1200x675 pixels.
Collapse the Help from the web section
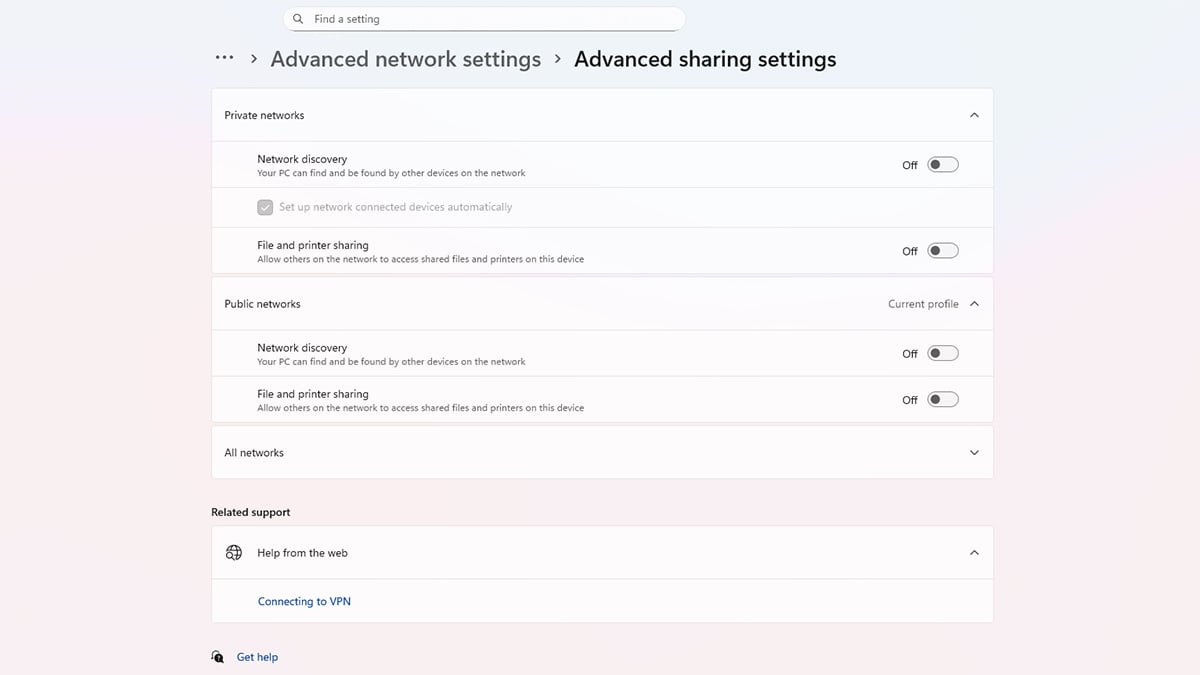coord(974,553)
